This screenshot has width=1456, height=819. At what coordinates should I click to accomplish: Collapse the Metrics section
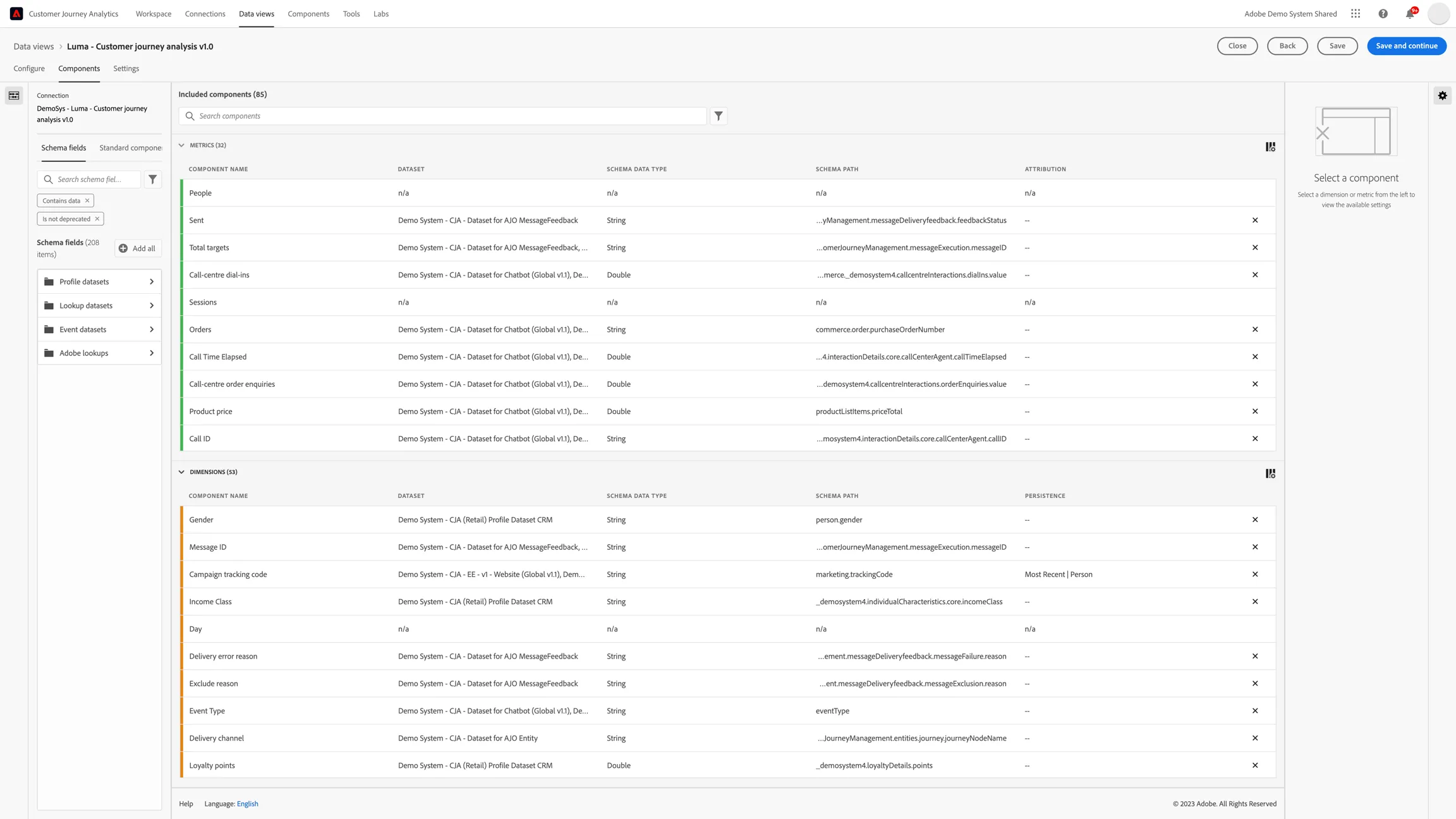point(181,145)
